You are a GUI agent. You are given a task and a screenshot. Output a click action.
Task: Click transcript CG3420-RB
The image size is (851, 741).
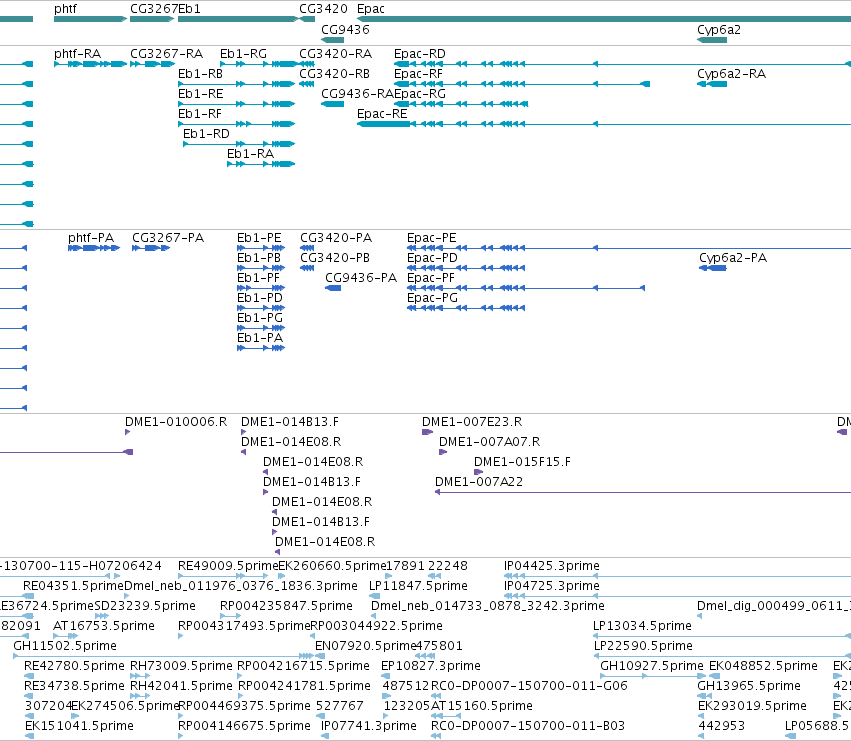click(x=307, y=84)
